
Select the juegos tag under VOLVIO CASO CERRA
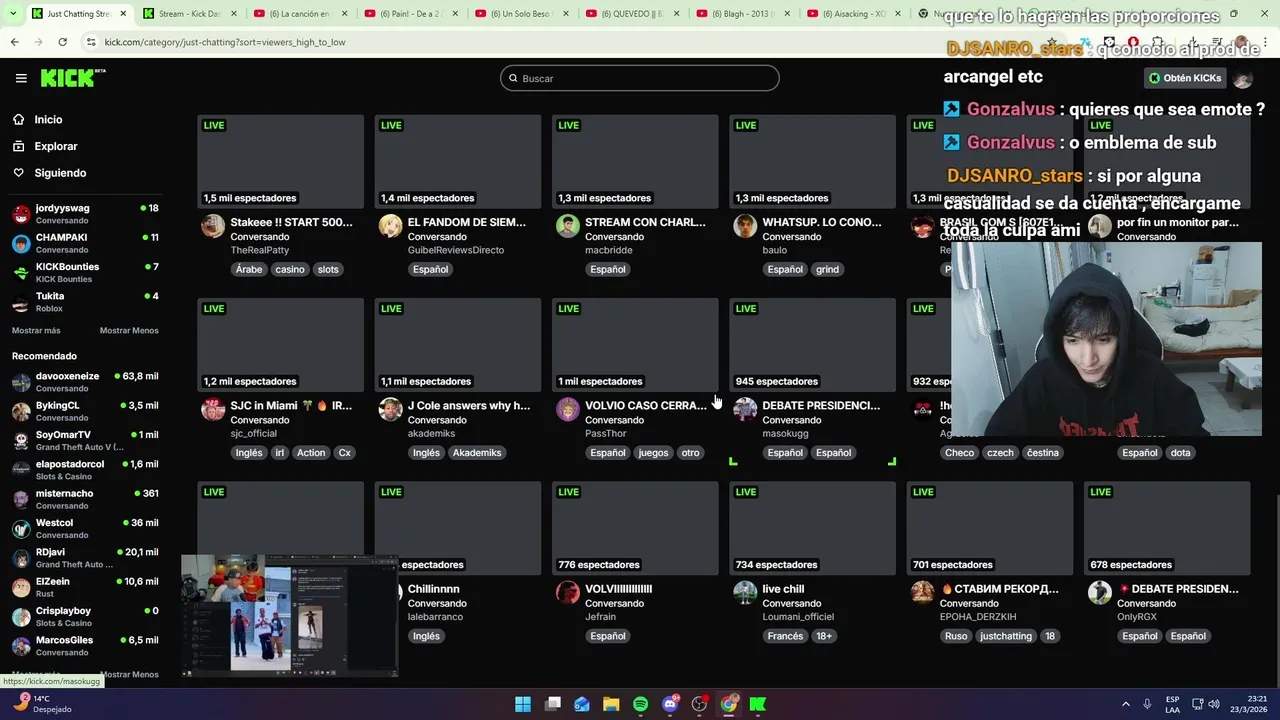click(x=653, y=453)
